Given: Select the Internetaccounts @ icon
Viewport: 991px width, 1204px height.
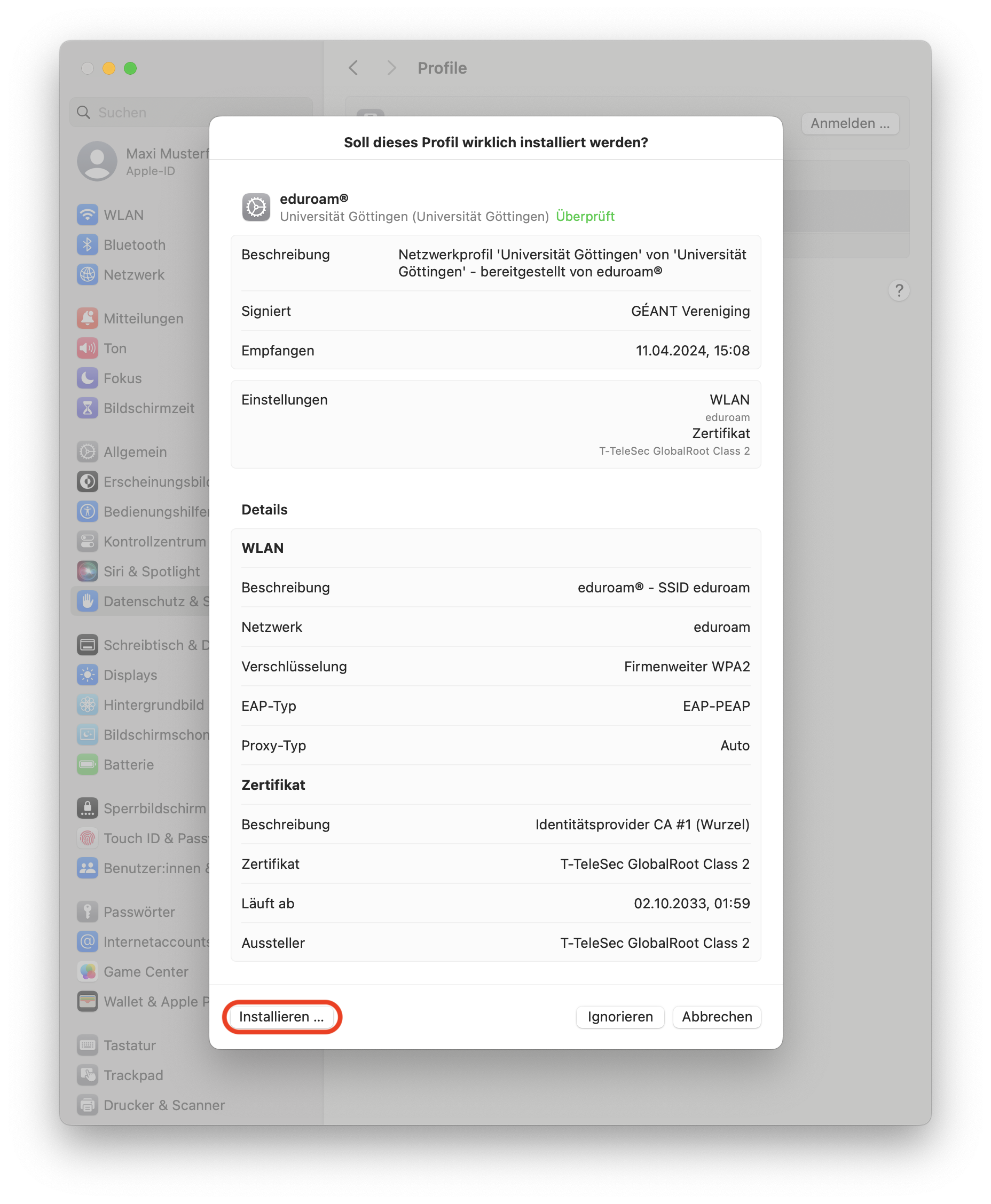Looking at the screenshot, I should tap(88, 941).
